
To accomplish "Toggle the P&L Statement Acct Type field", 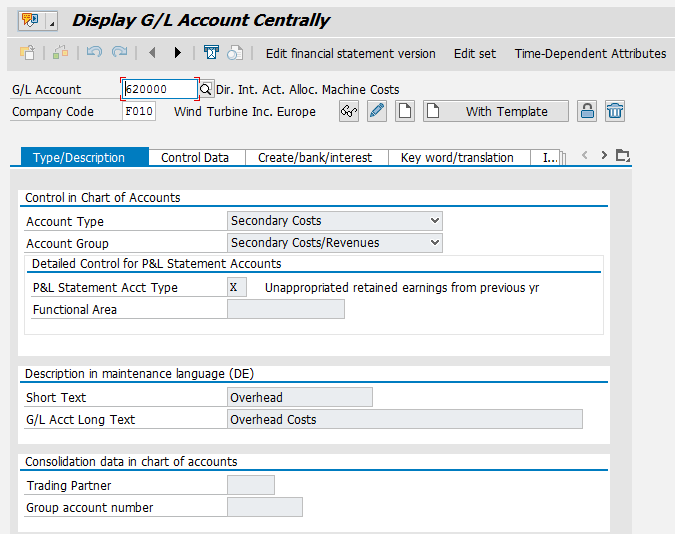I will (237, 288).
